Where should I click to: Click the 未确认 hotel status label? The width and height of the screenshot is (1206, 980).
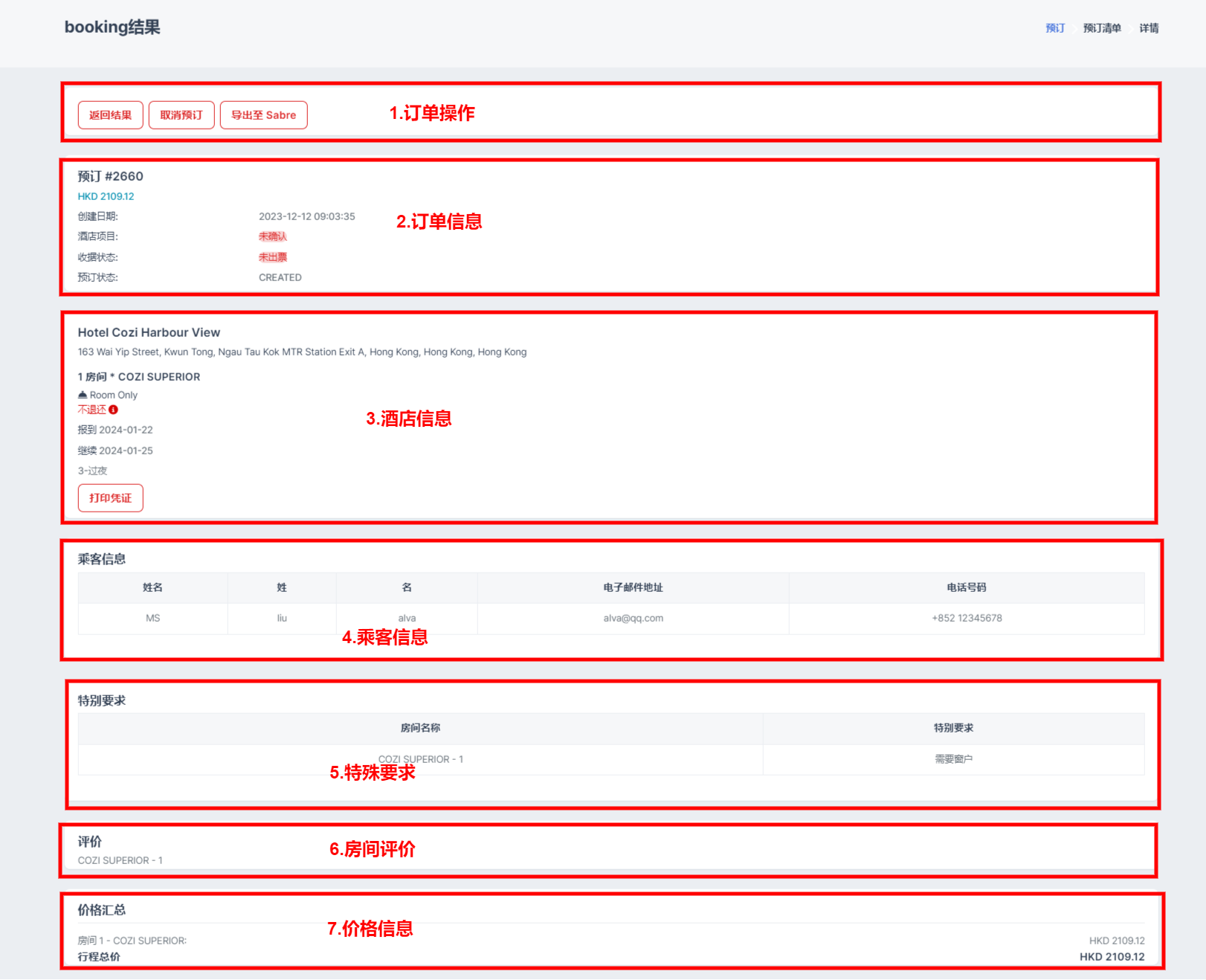(272, 236)
